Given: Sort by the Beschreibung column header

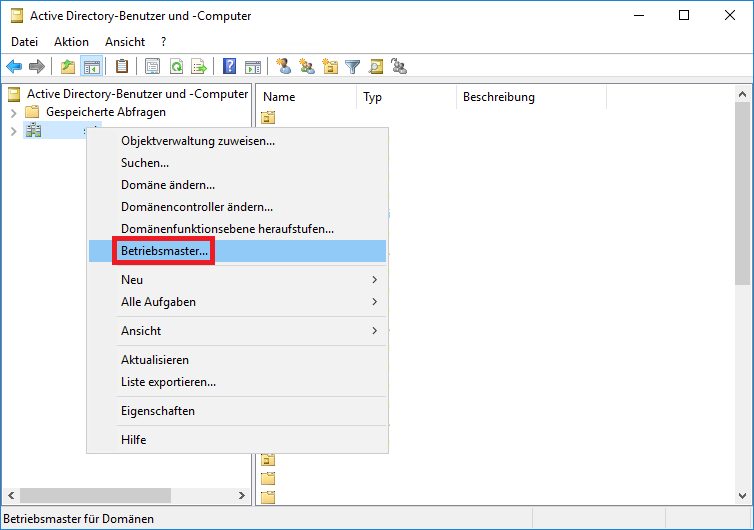Looking at the screenshot, I should (499, 97).
